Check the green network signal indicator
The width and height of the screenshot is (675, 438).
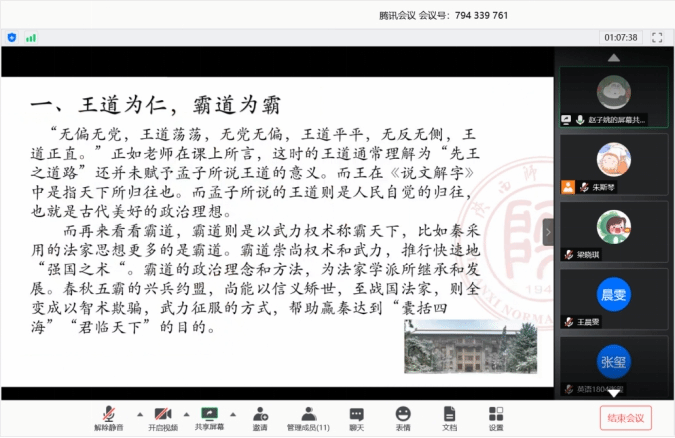pos(31,37)
